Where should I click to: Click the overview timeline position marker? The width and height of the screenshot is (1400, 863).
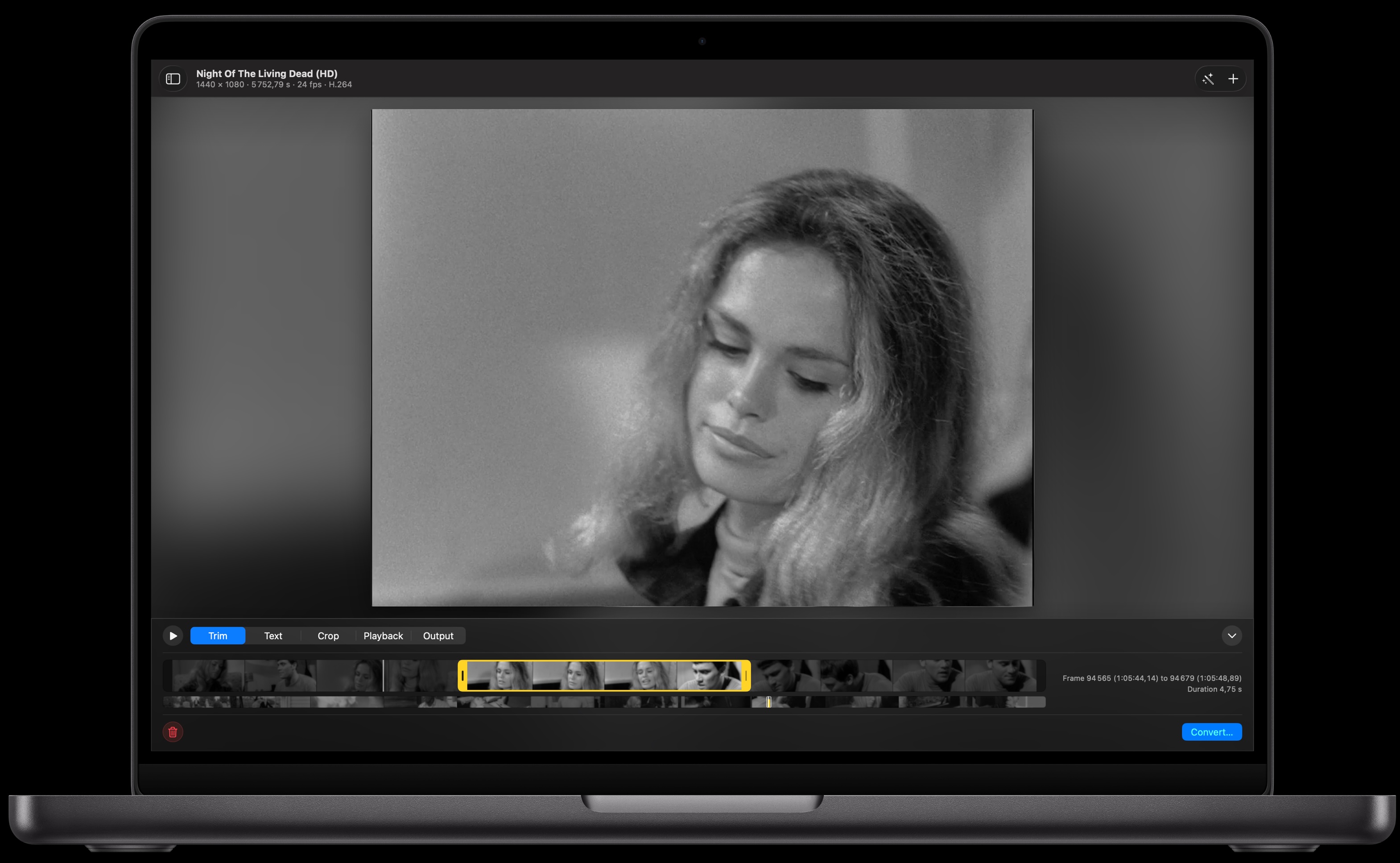tap(769, 702)
